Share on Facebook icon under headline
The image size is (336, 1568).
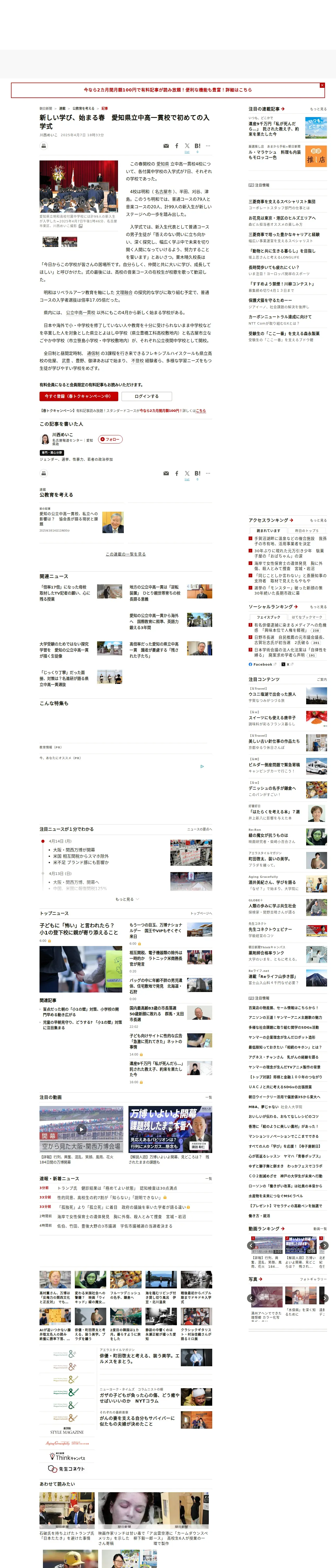click(177, 146)
